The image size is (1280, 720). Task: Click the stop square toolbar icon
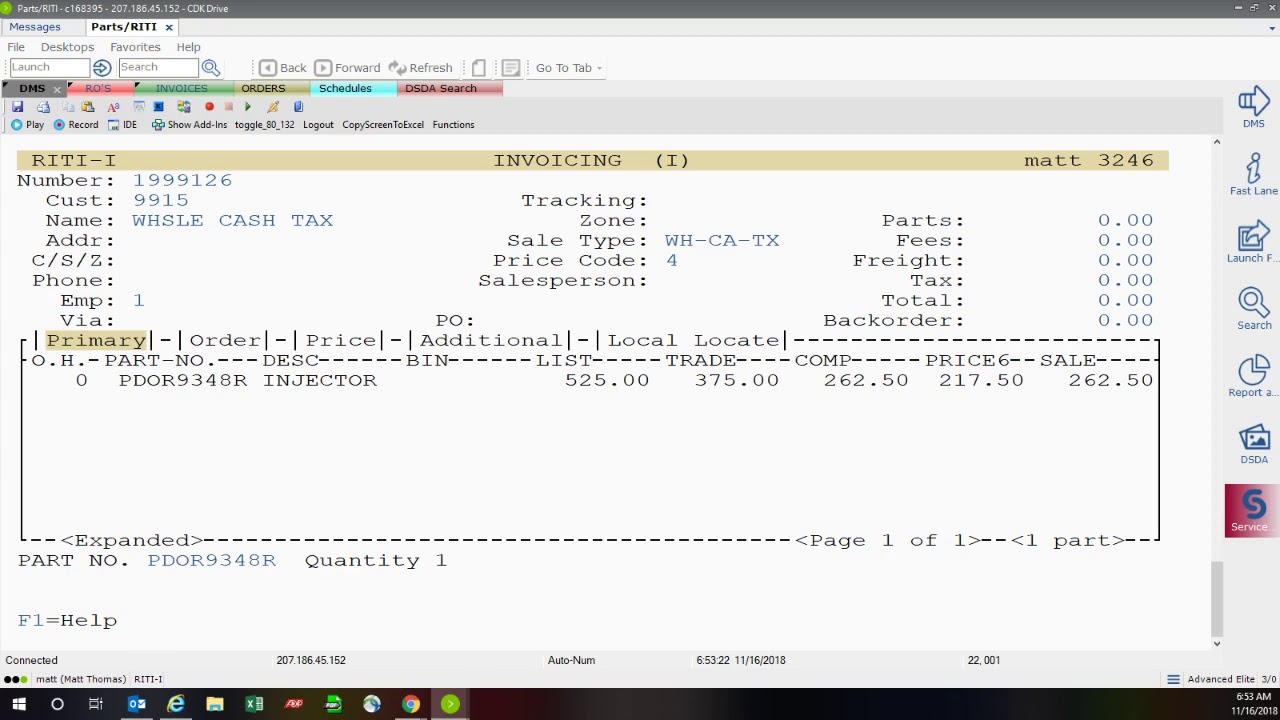pyautogui.click(x=229, y=107)
